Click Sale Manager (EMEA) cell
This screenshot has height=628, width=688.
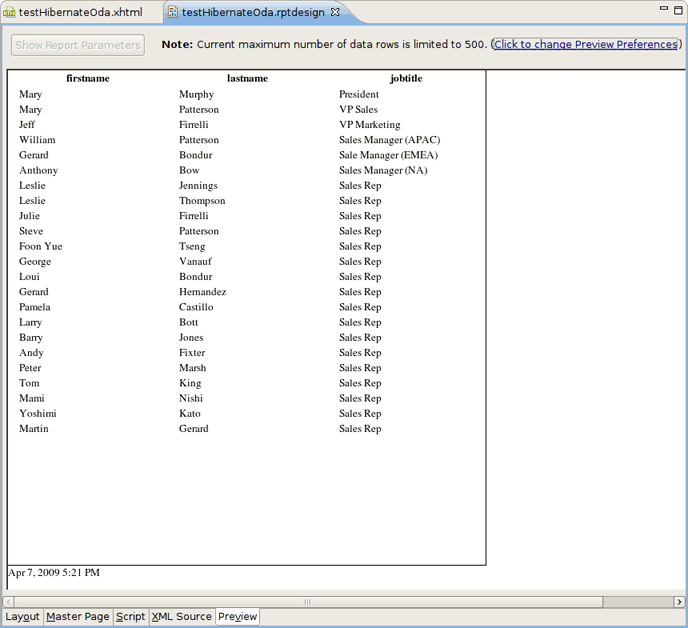[388, 155]
